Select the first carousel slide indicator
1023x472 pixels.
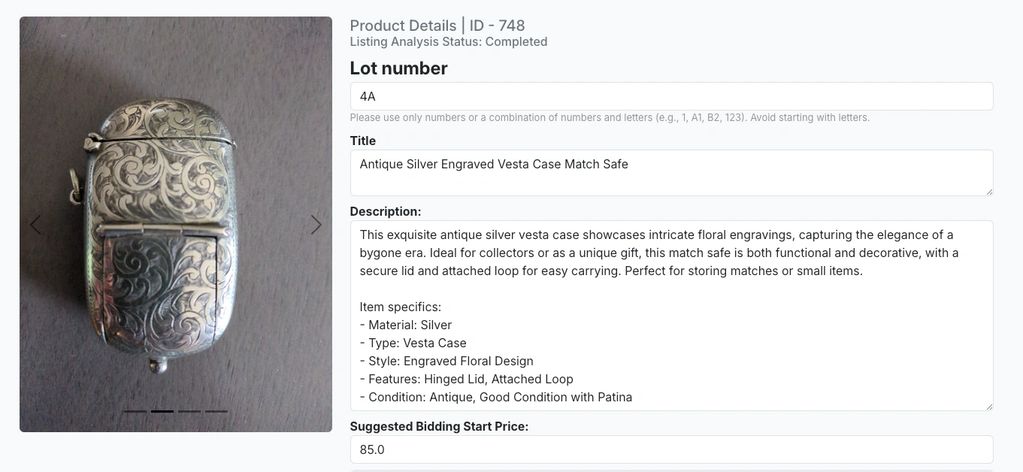(135, 411)
